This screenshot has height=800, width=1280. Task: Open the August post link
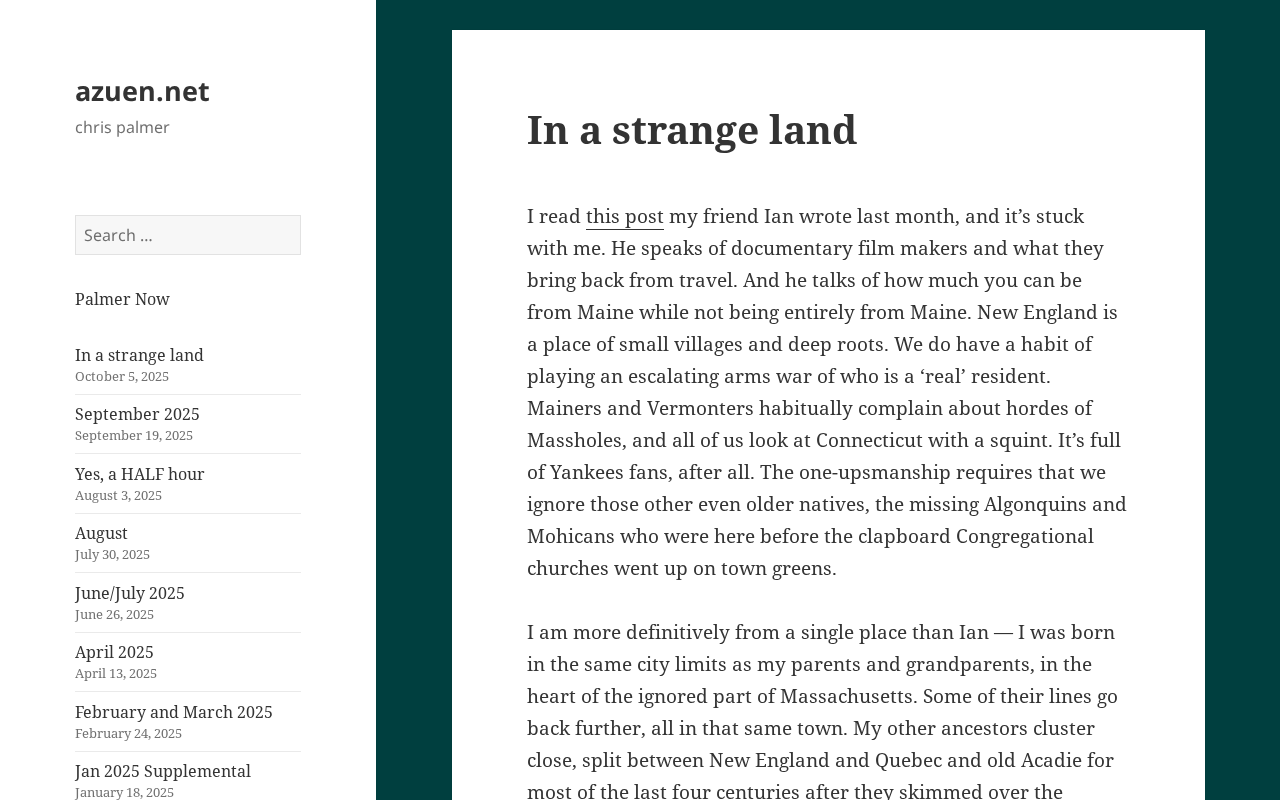point(101,533)
